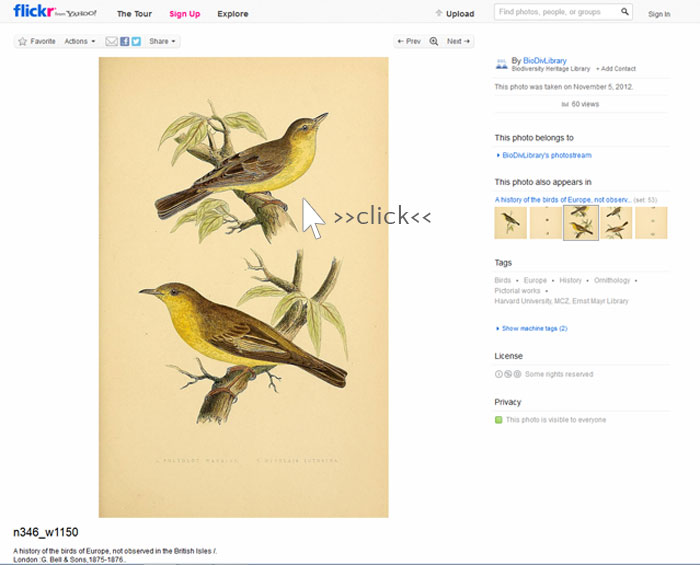The width and height of the screenshot is (700, 565).
Task: Open the Sign Up page
Action: [185, 14]
